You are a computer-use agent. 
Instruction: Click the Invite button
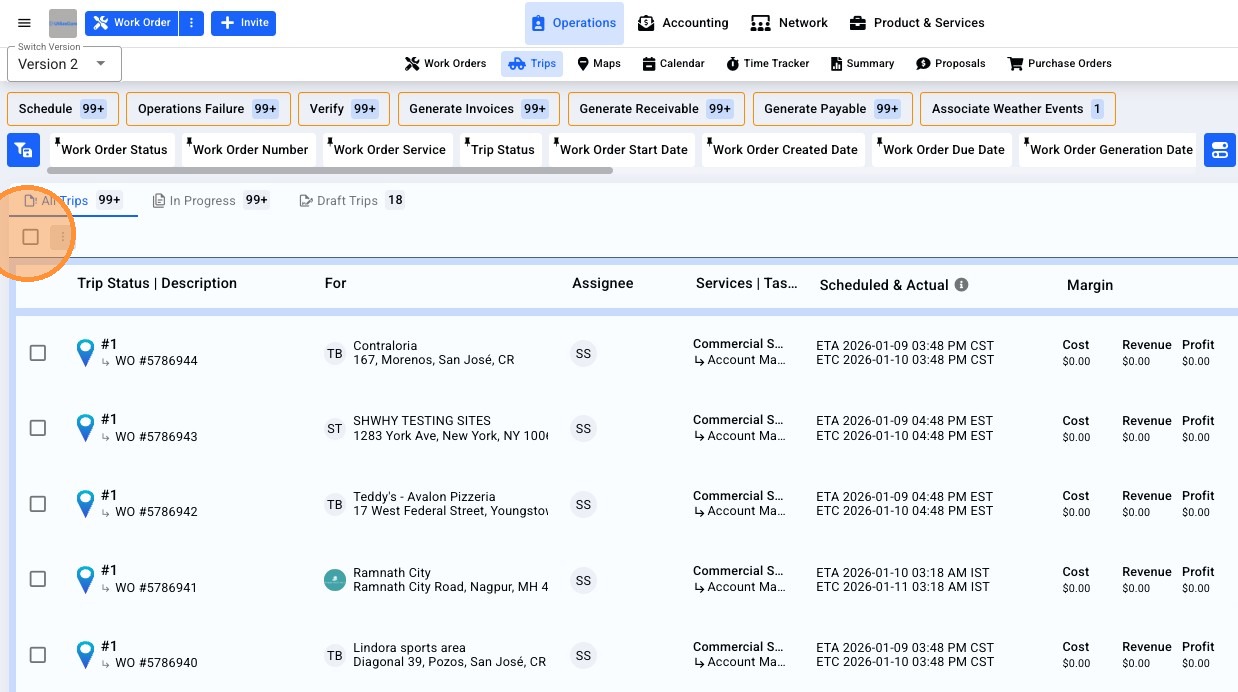click(243, 23)
